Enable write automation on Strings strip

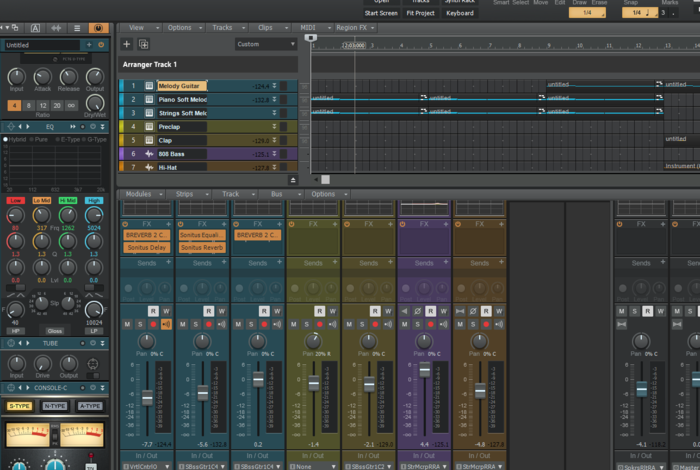click(x=277, y=311)
